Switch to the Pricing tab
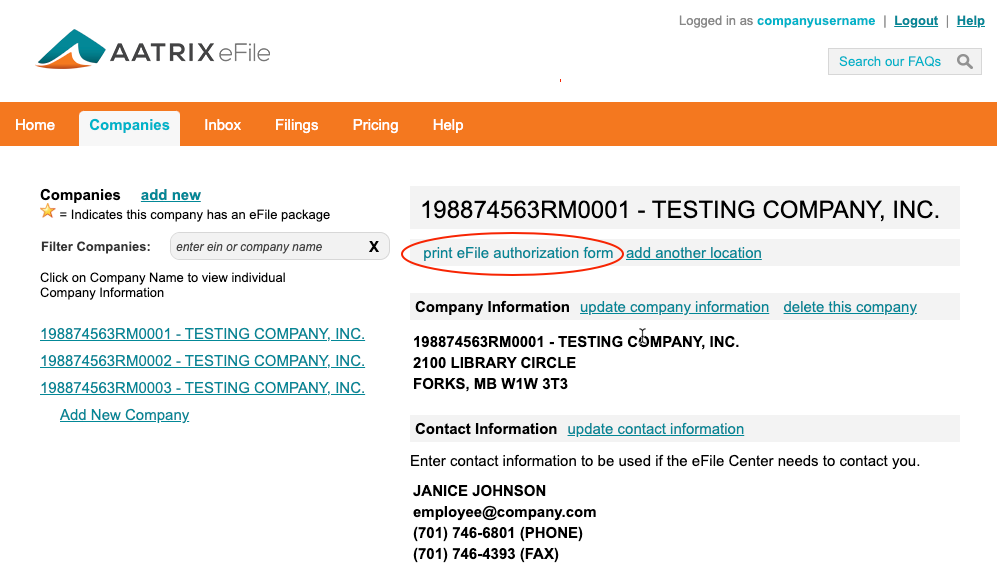Image resolution: width=997 pixels, height=584 pixels. click(375, 124)
